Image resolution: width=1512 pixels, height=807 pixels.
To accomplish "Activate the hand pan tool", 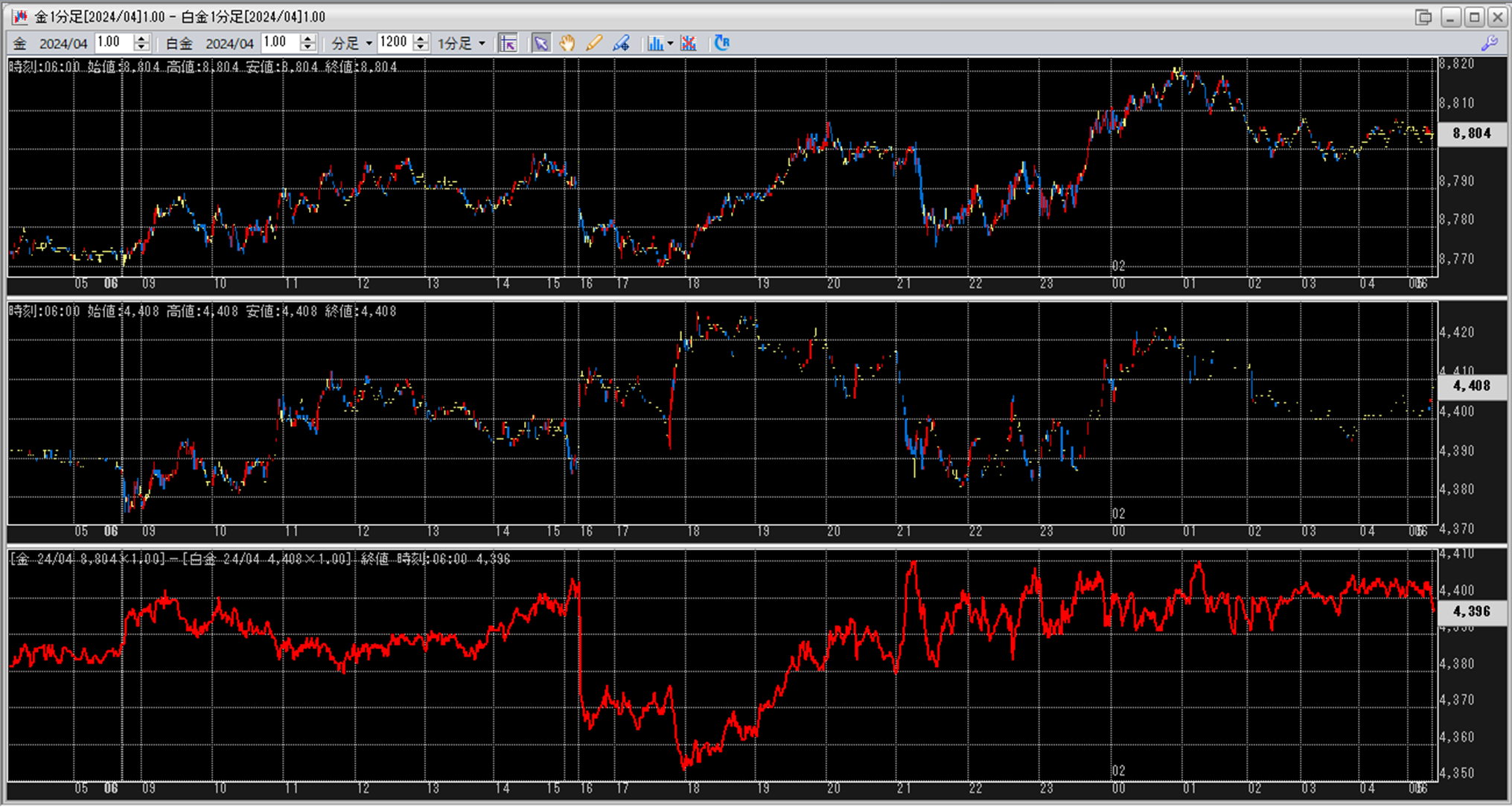I will (567, 43).
